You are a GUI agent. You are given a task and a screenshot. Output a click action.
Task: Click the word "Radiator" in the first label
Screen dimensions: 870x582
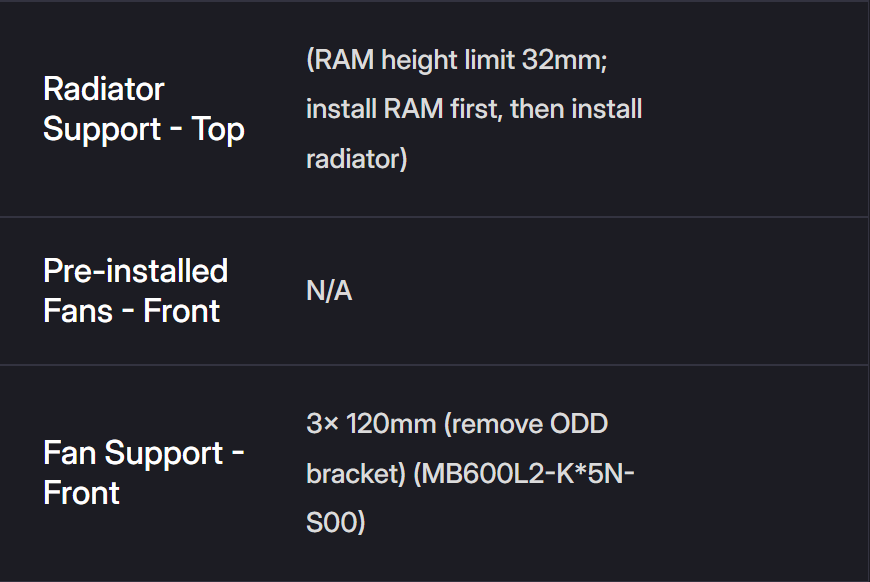[103, 89]
